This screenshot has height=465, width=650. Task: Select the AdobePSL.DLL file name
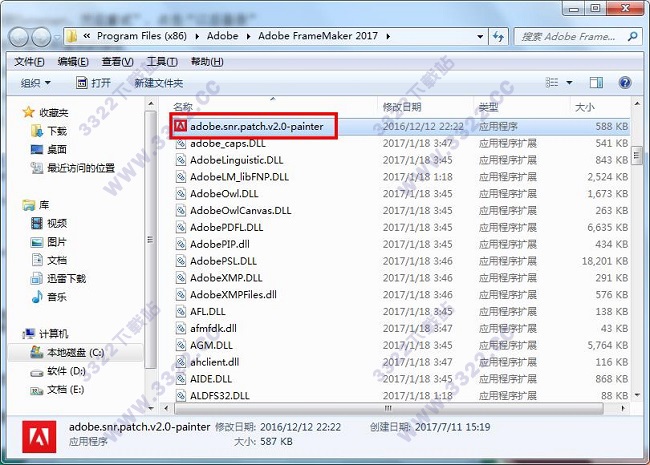coord(223,261)
